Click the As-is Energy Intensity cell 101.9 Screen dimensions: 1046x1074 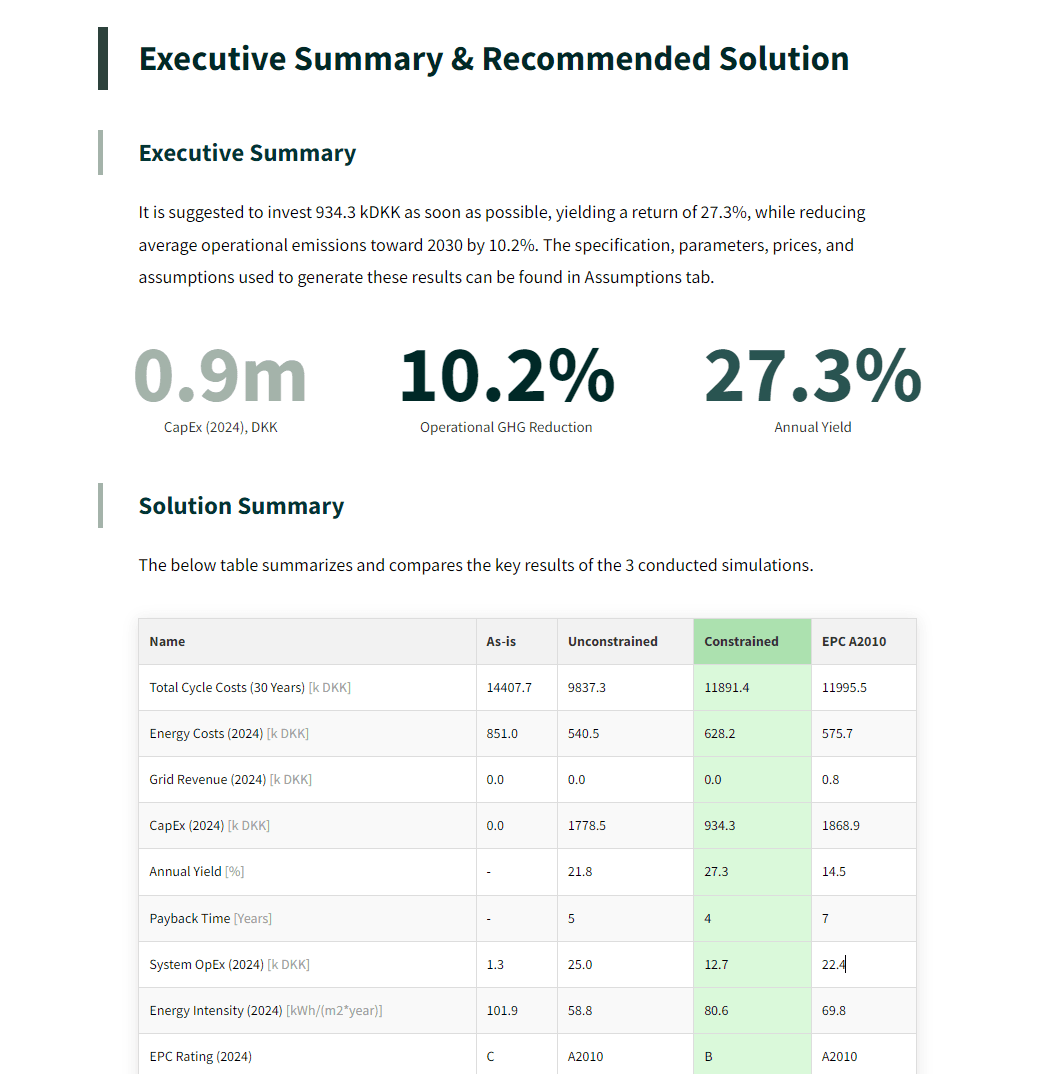502,1010
